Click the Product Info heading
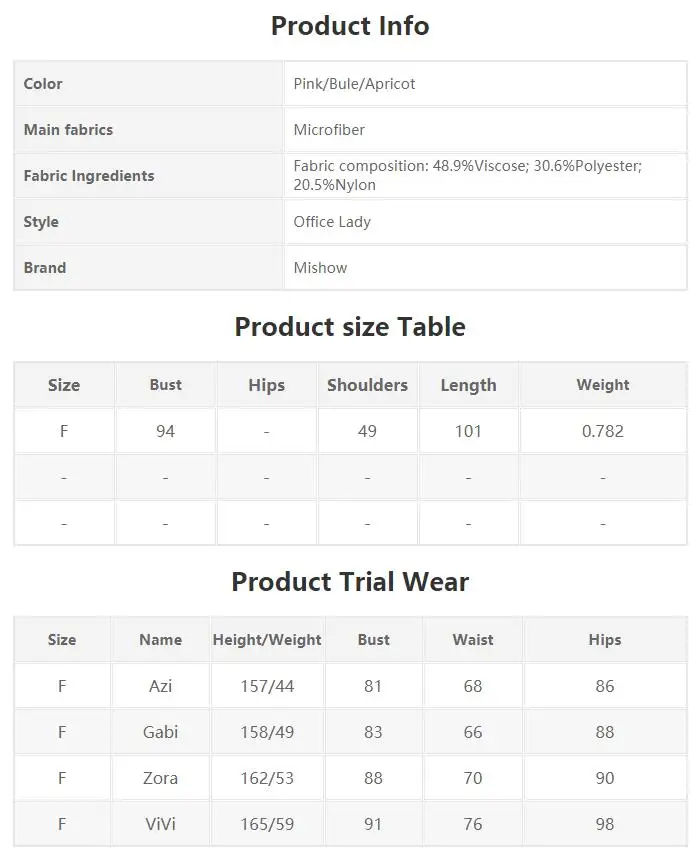The height and width of the screenshot is (865, 700). (x=350, y=26)
